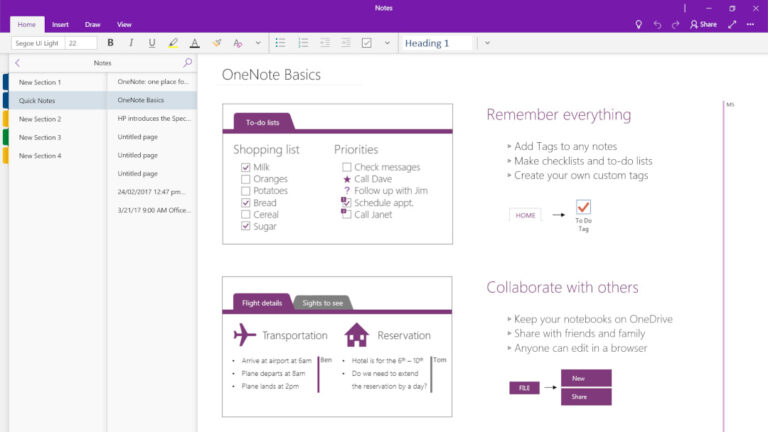
Task: Toggle bold formatting
Action: coord(110,43)
